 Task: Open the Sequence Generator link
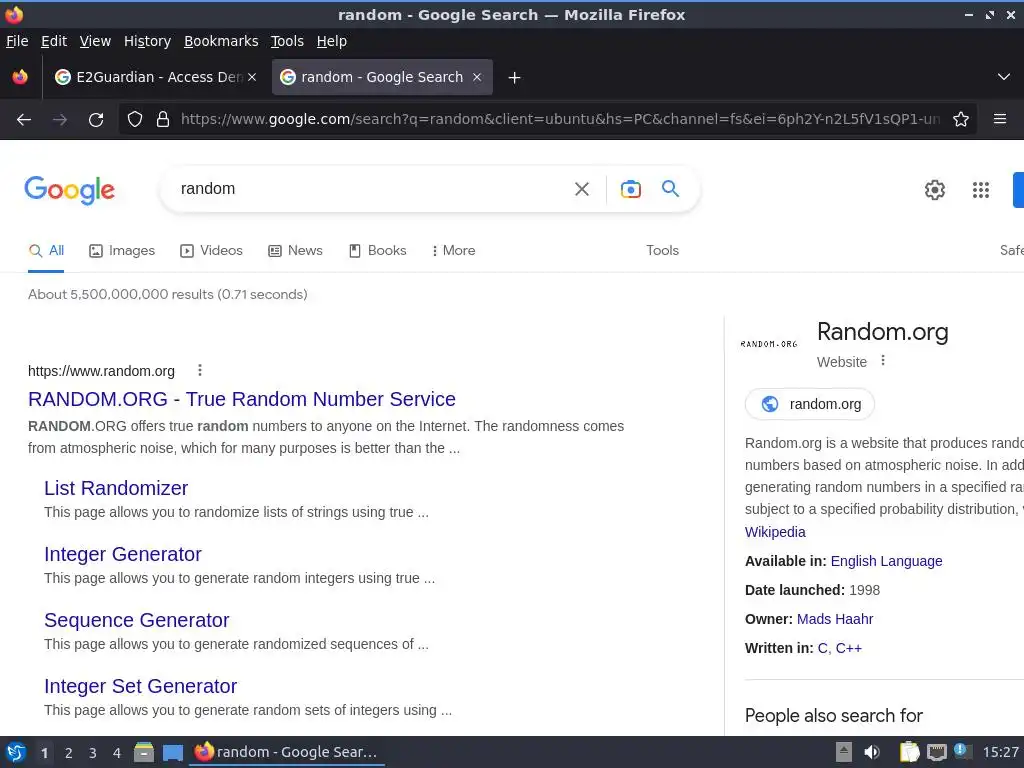point(136,620)
